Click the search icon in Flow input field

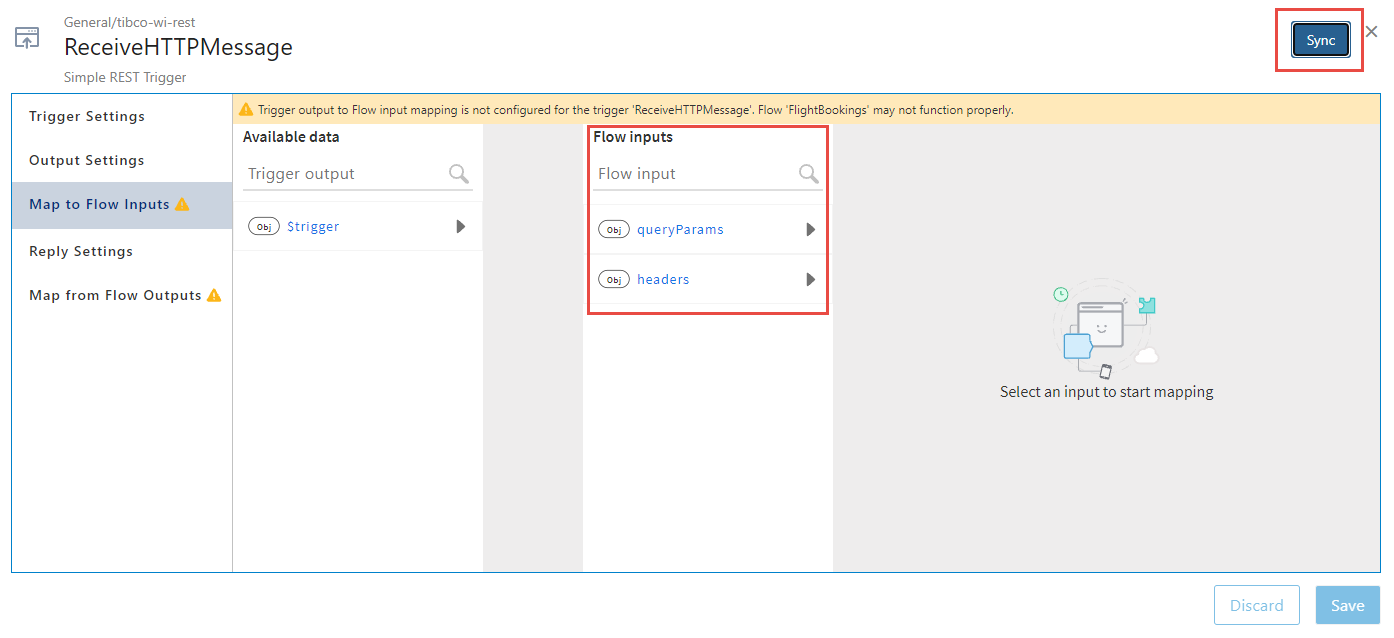[x=809, y=174]
